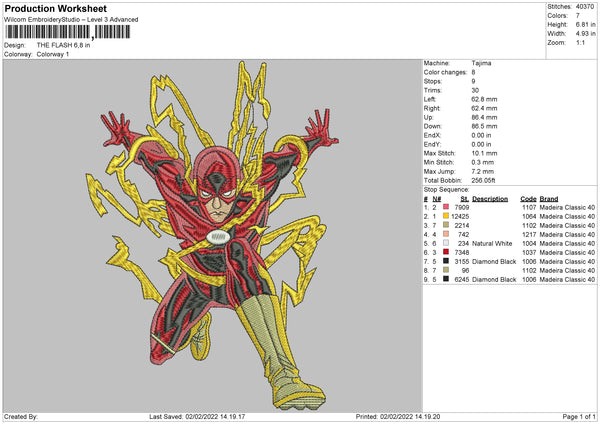The height and width of the screenshot is (424, 600).
Task: Click the khaki swatch in stop row 8
Action: [446, 270]
